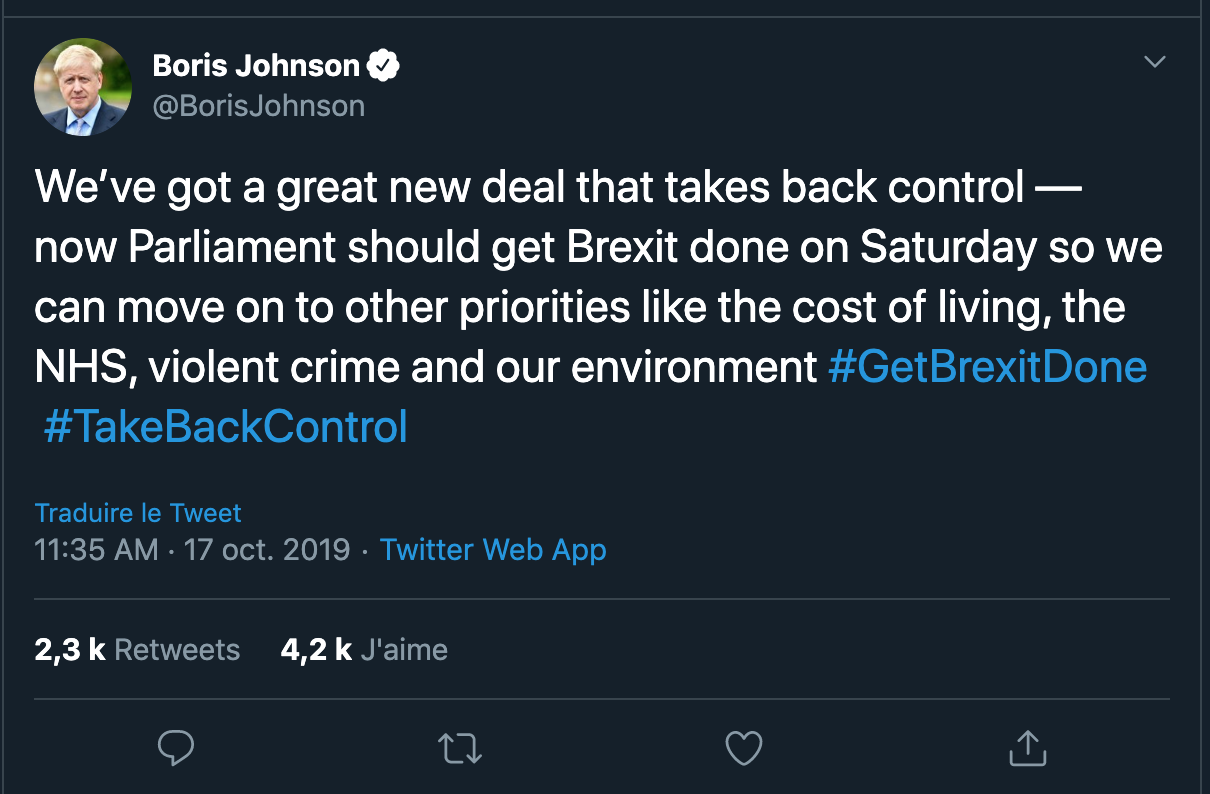Click the 17 oct. 2019 date

click(x=267, y=549)
